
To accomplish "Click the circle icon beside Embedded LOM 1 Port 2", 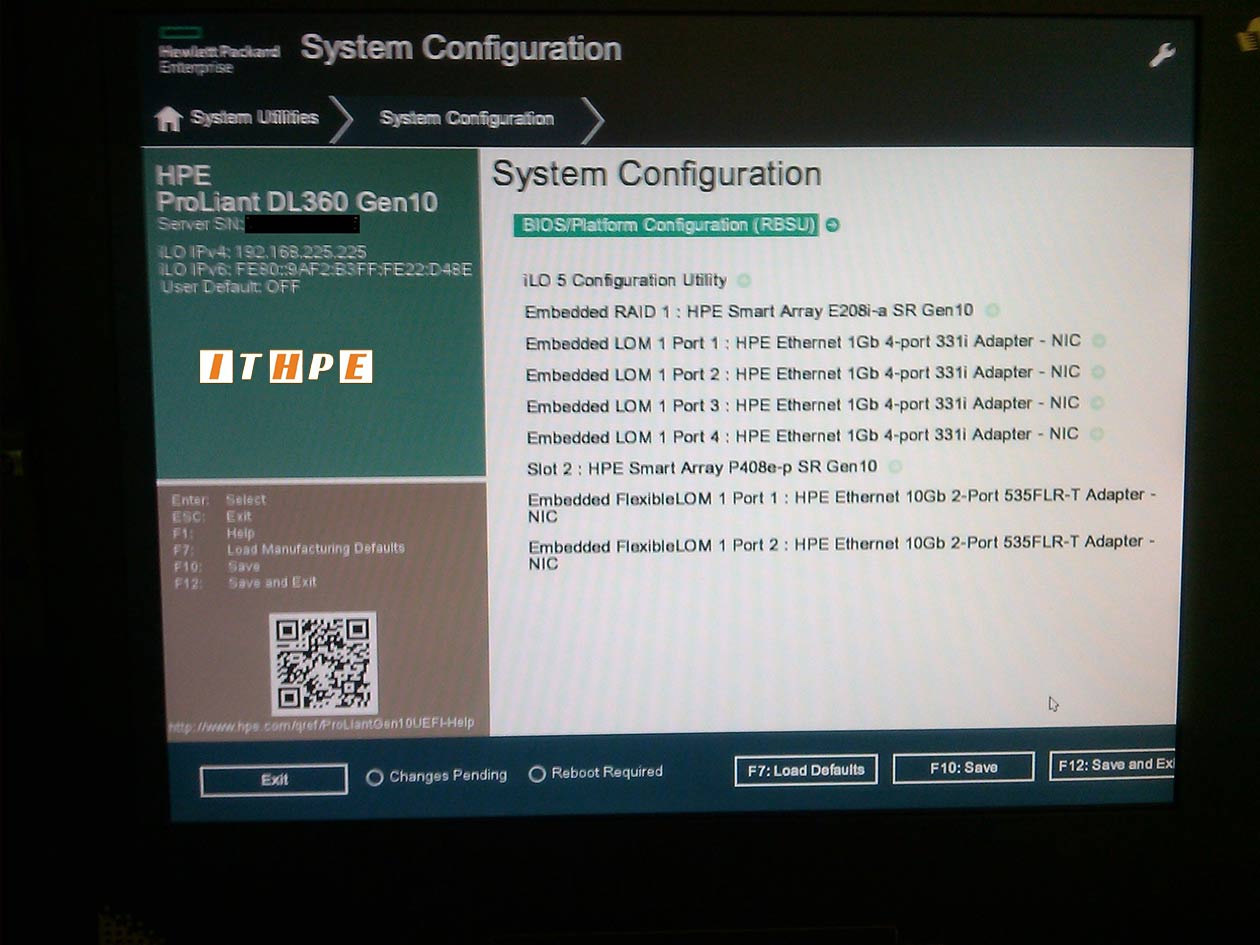I will [1098, 372].
